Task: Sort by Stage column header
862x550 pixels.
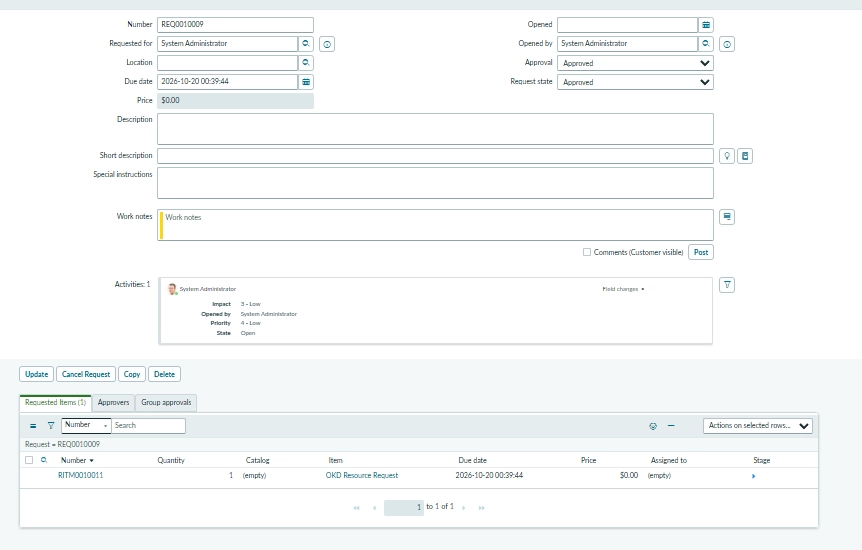Action: coord(761,460)
